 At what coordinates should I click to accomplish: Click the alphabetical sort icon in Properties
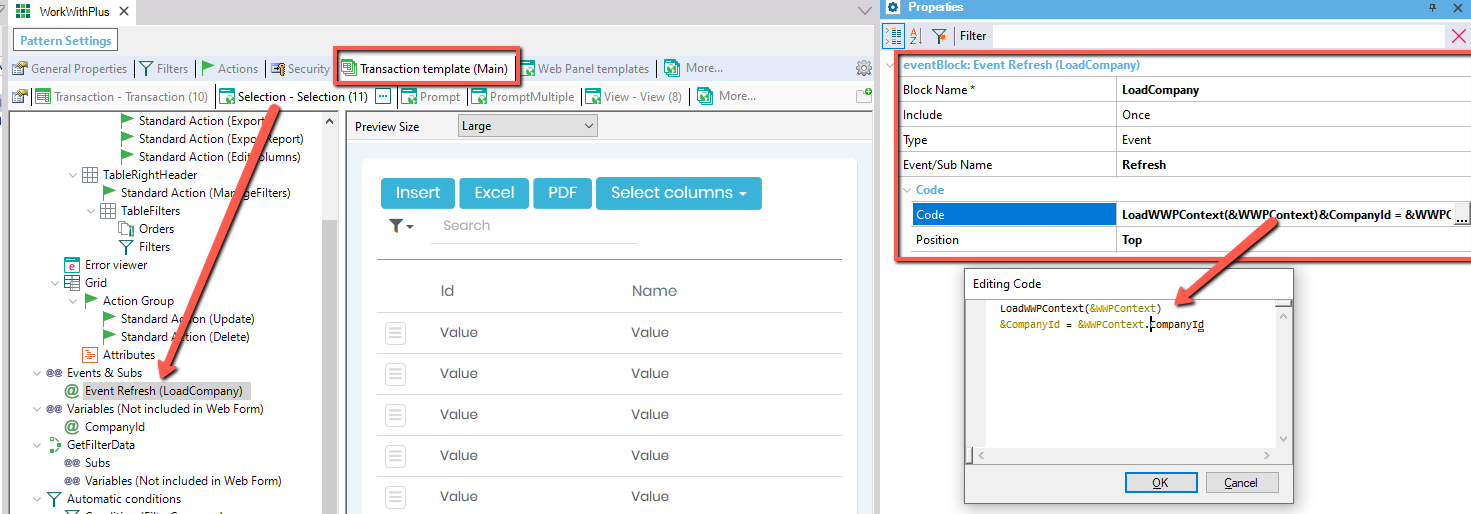tap(915, 36)
